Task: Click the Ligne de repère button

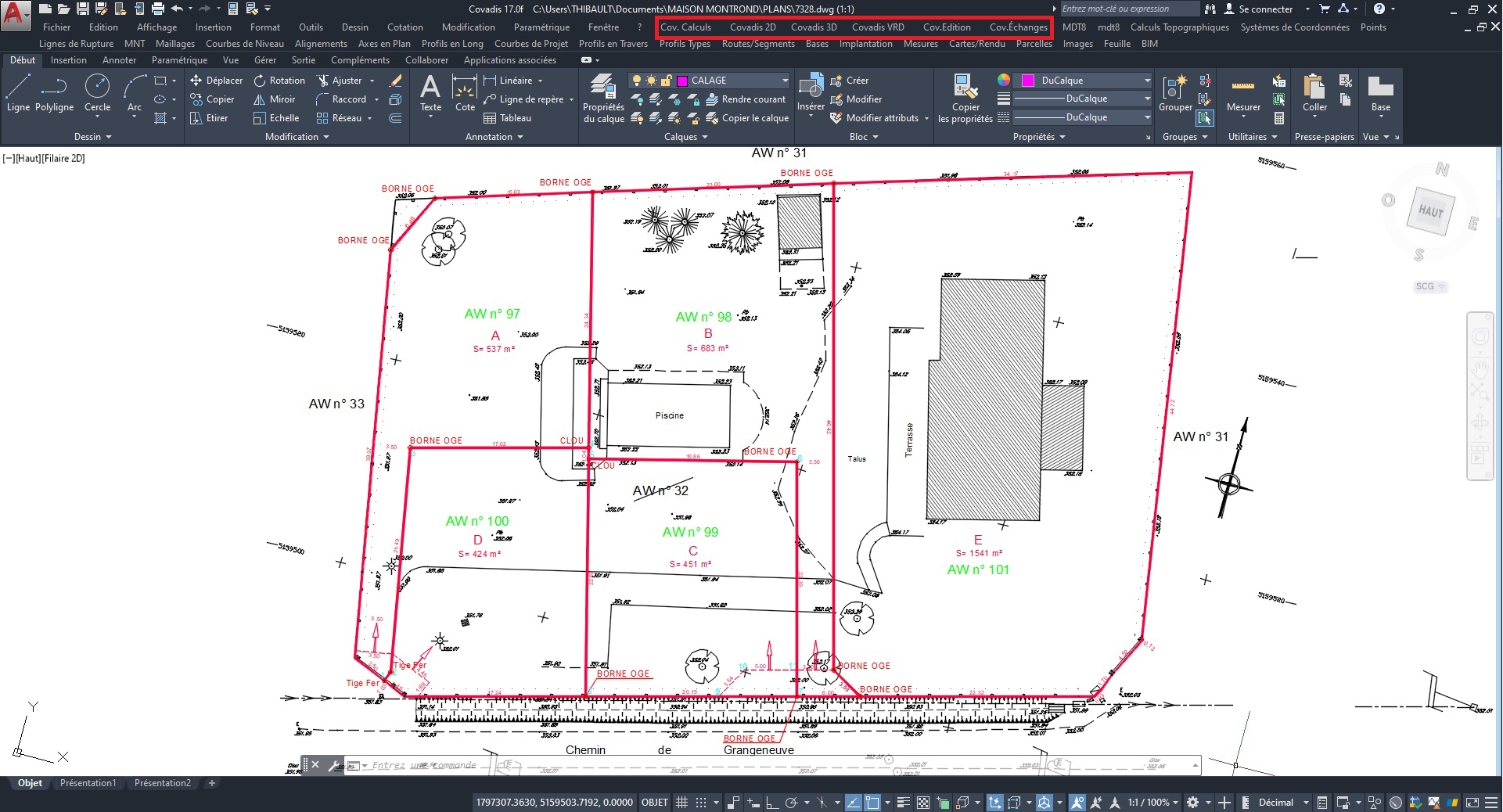Action: (x=523, y=99)
